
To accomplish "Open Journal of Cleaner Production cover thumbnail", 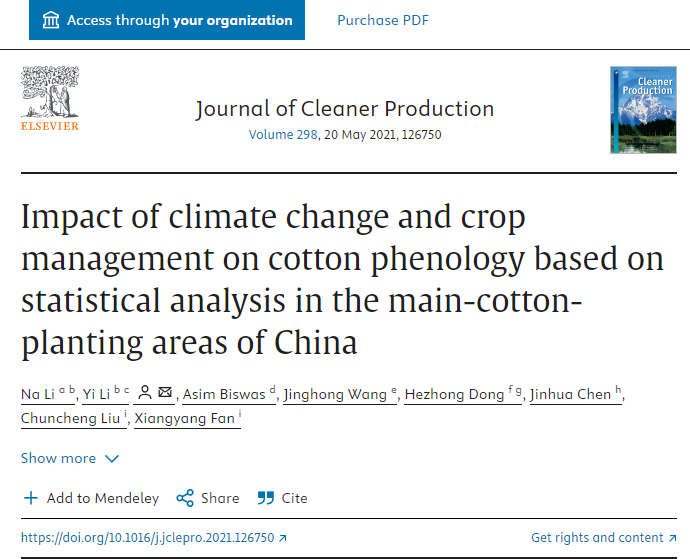I will [x=643, y=109].
